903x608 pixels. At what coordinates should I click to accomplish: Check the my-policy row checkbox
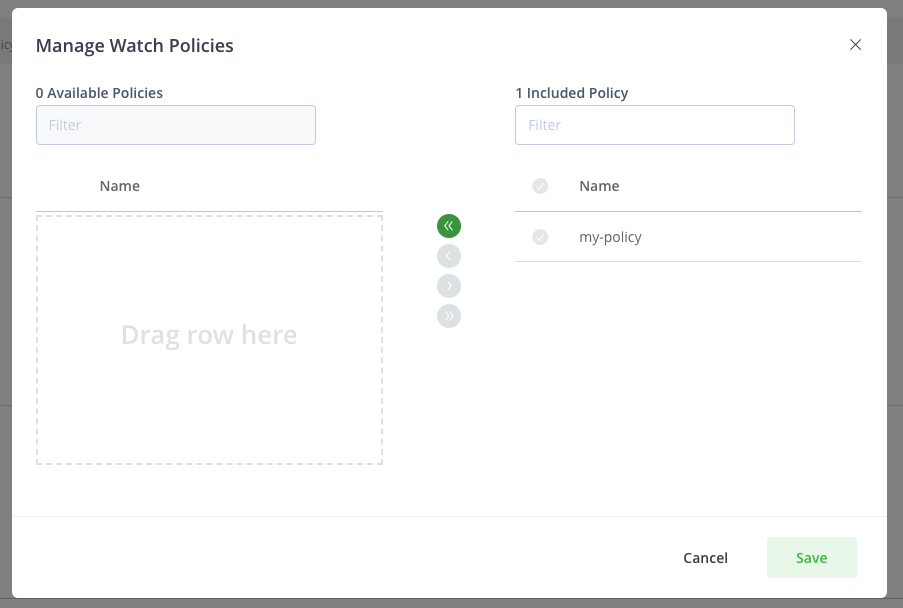tap(540, 237)
